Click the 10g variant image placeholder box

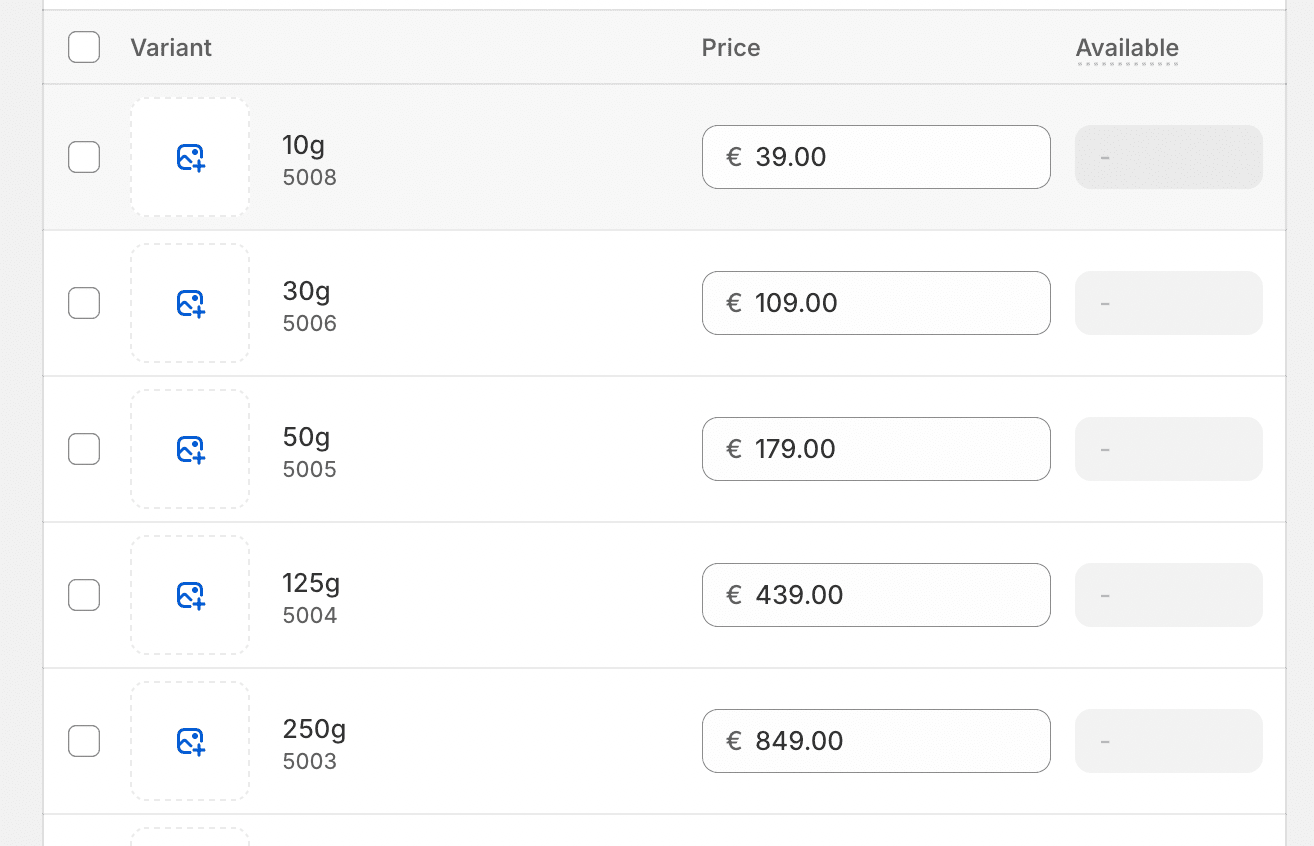point(190,157)
